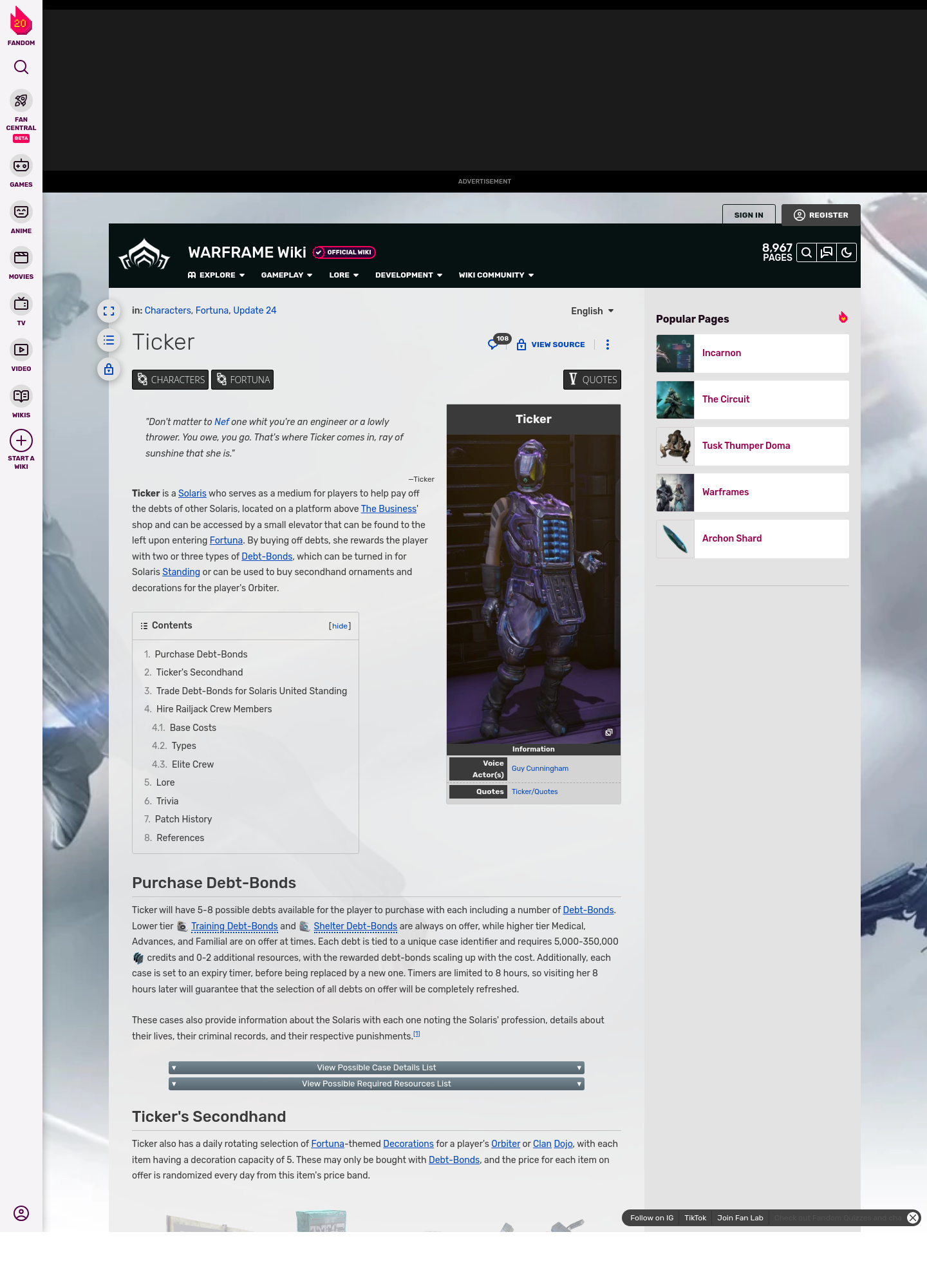
Task: Open Fan Central rocket icon
Action: [21, 101]
